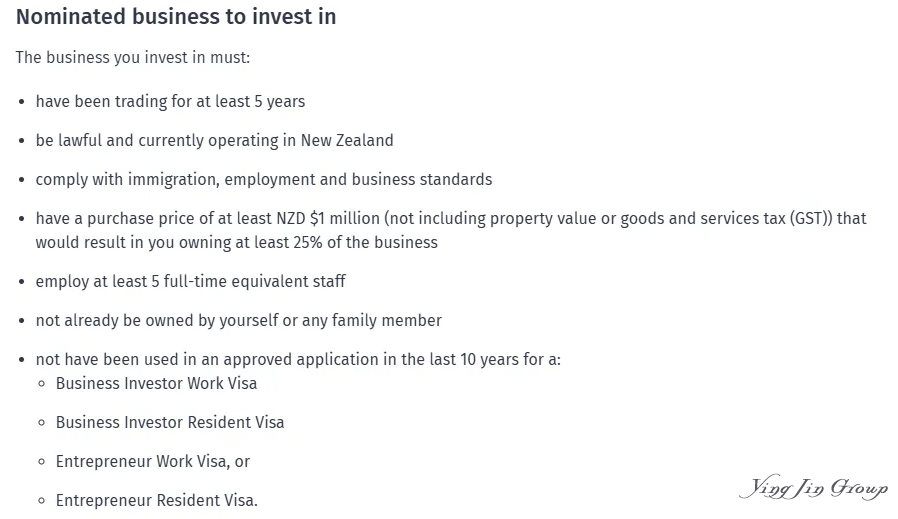
Task: Click the words "New Zealand" in the list
Action: click(347, 140)
